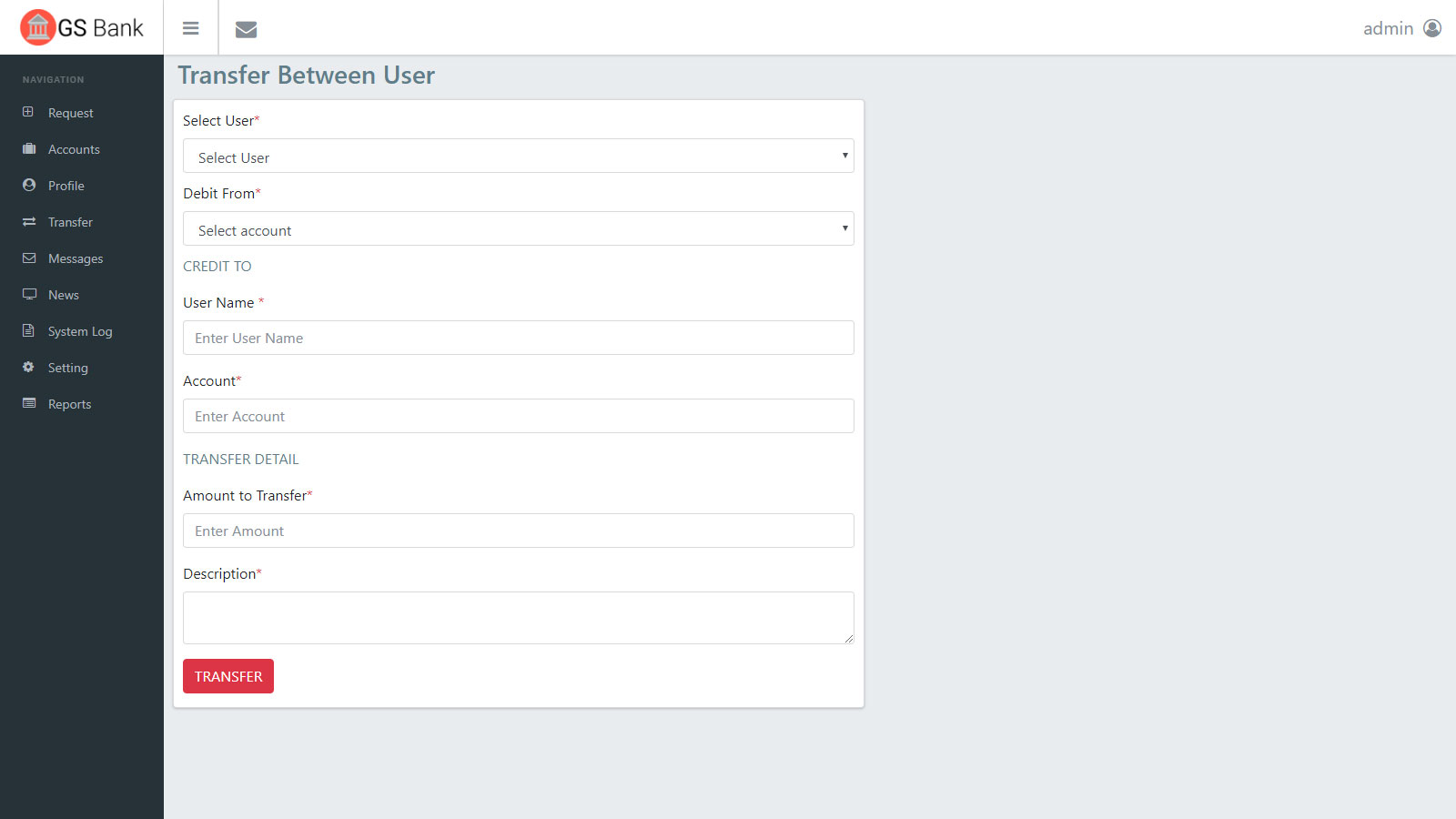Click the Accounts briefcase sidebar icon
This screenshot has width=1456, height=819.
click(x=29, y=148)
